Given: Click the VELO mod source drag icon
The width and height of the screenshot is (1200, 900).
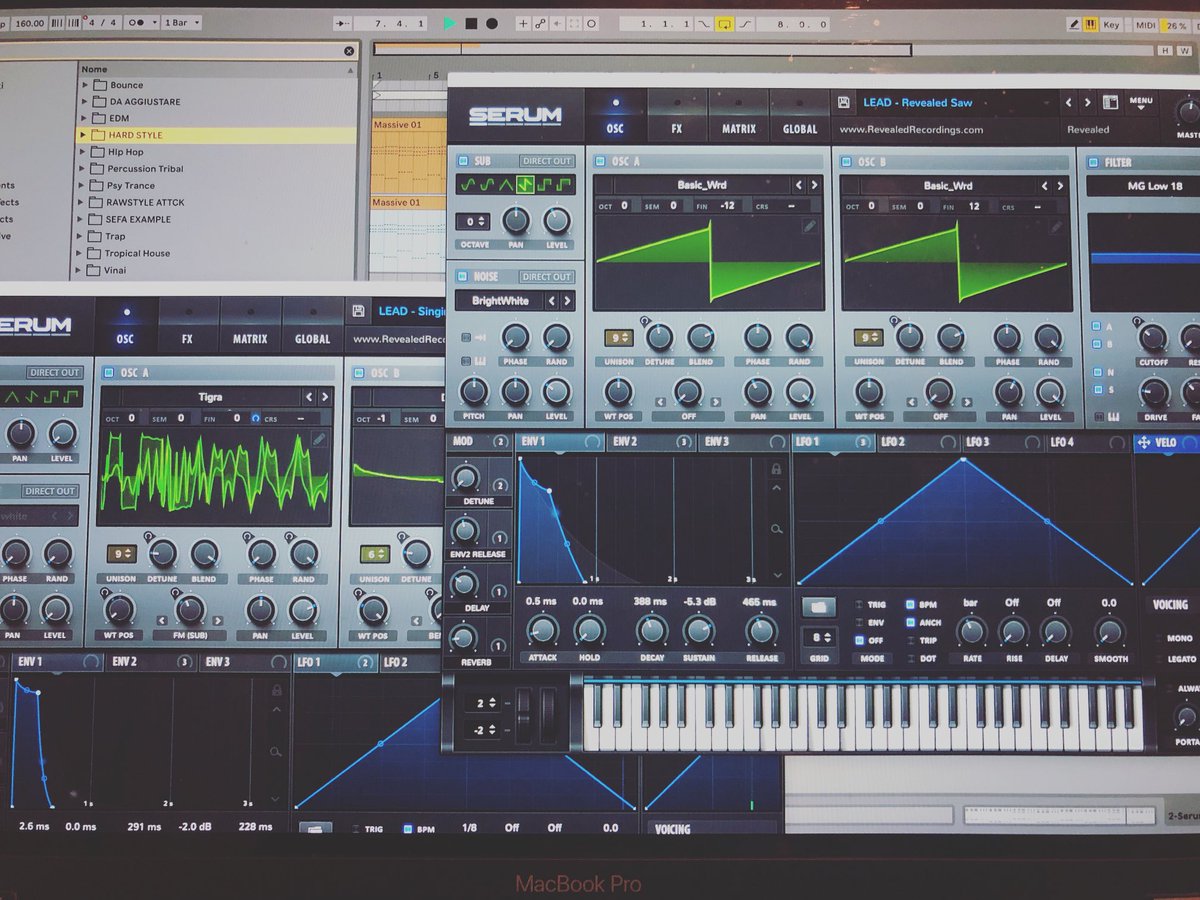Looking at the screenshot, I should point(1144,443).
